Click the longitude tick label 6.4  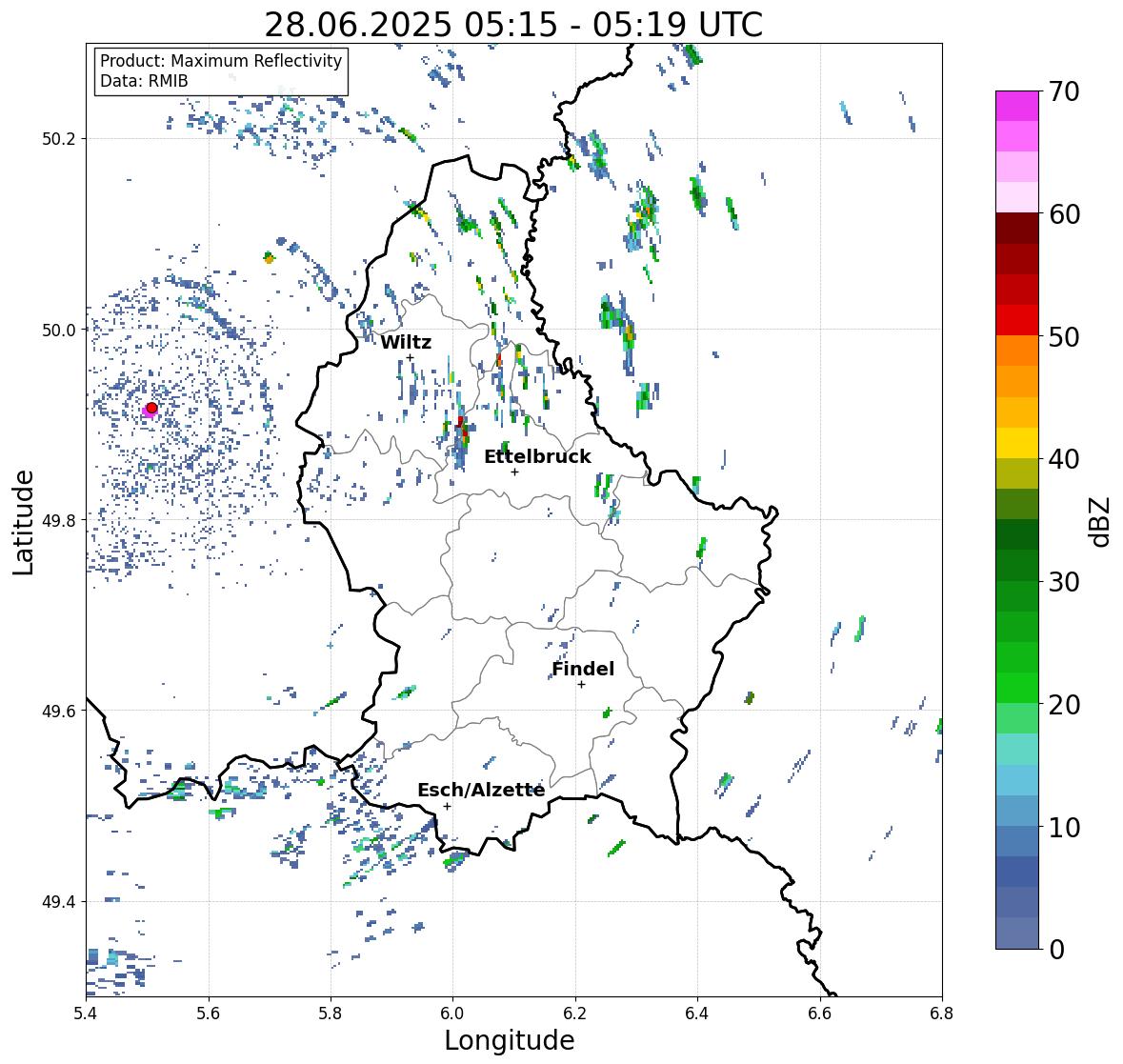[697, 1014]
